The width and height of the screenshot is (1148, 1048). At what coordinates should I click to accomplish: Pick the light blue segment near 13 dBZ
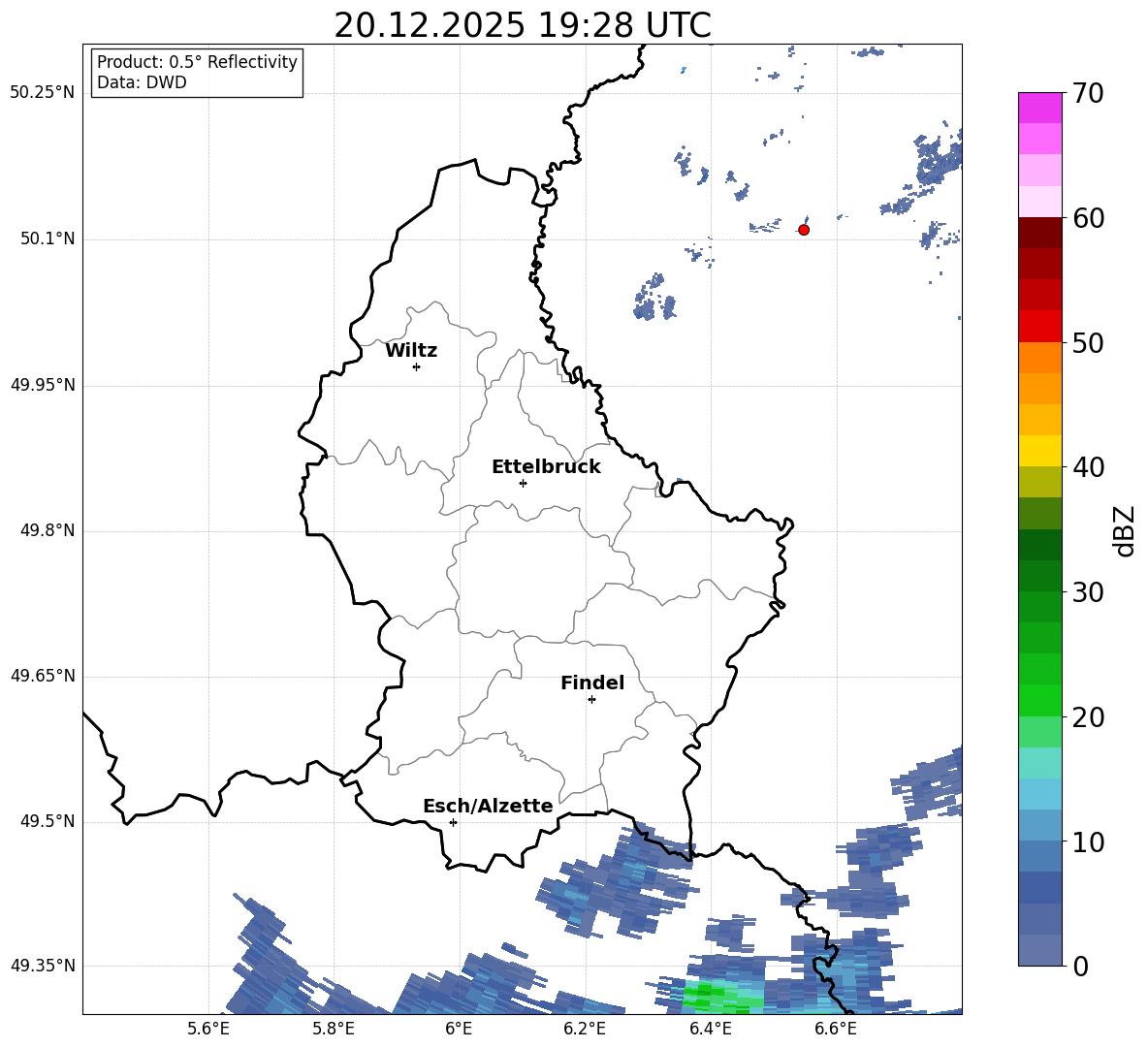click(x=1039, y=794)
